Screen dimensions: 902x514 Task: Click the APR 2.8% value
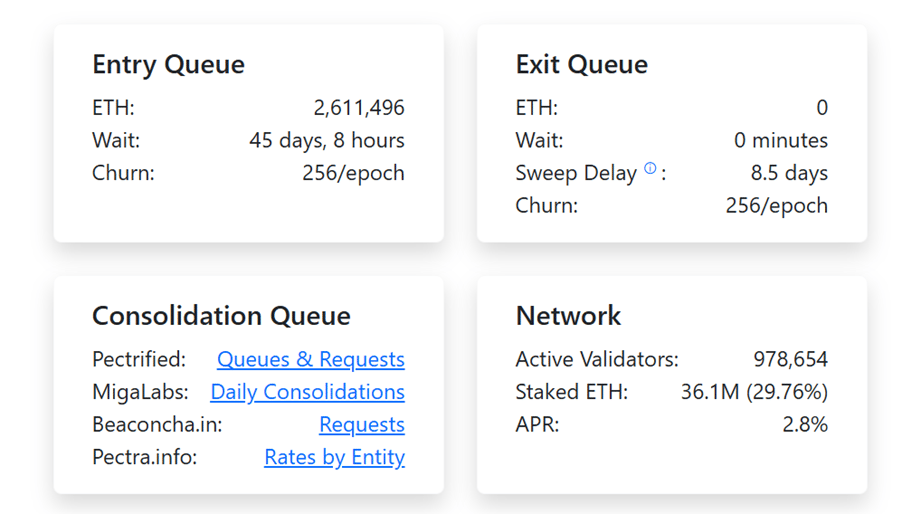click(x=804, y=425)
